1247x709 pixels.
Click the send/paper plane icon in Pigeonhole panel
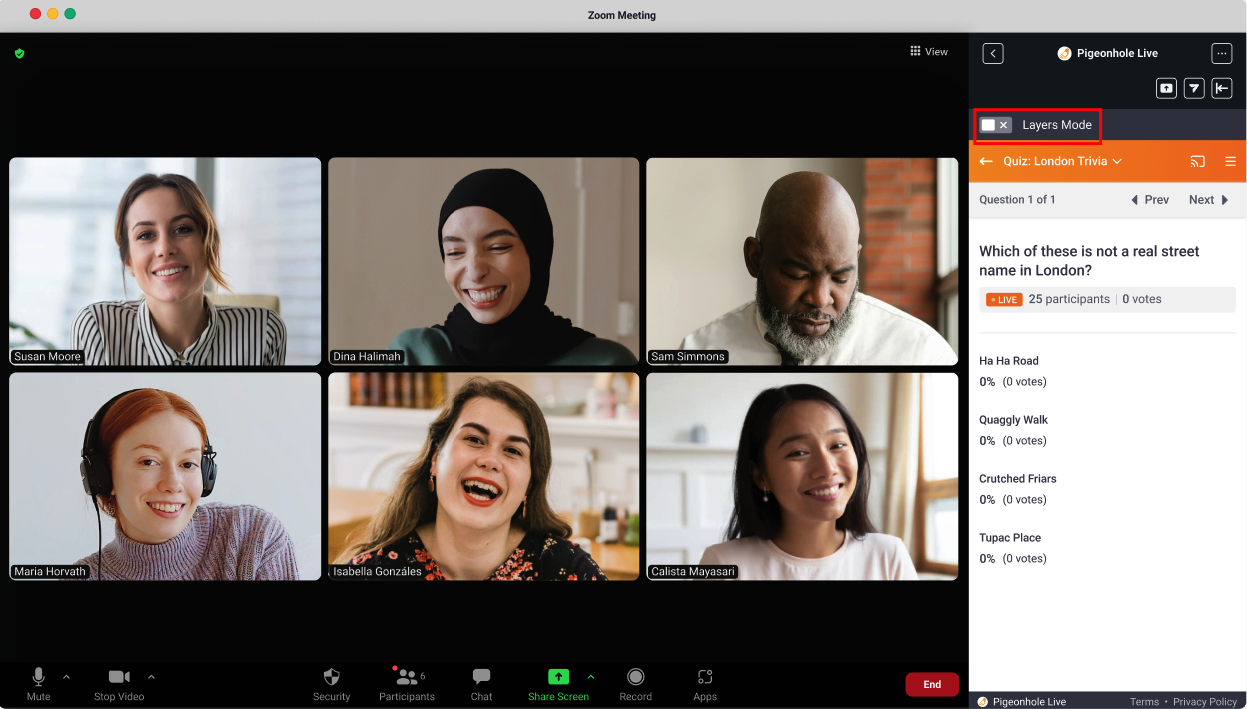pyautogui.click(x=1194, y=88)
